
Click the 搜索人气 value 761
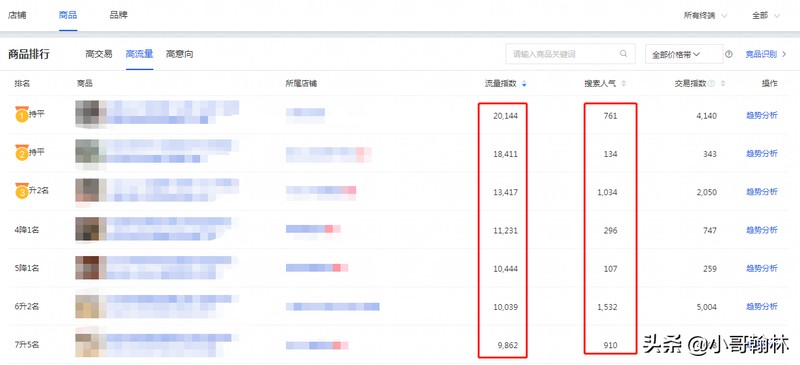tap(610, 116)
